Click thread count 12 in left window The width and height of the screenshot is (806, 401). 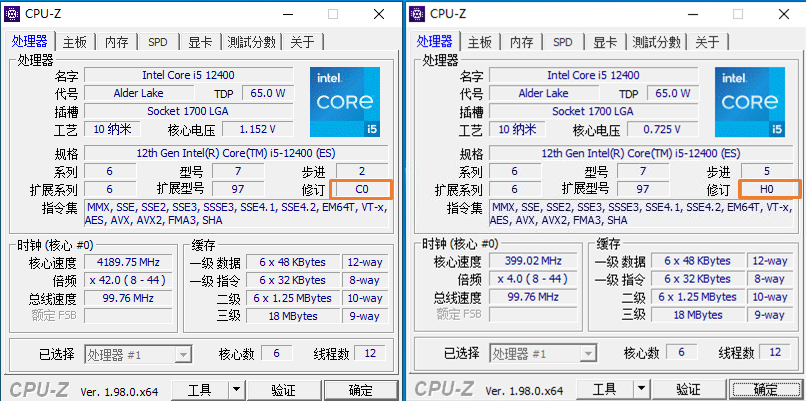pos(370,354)
